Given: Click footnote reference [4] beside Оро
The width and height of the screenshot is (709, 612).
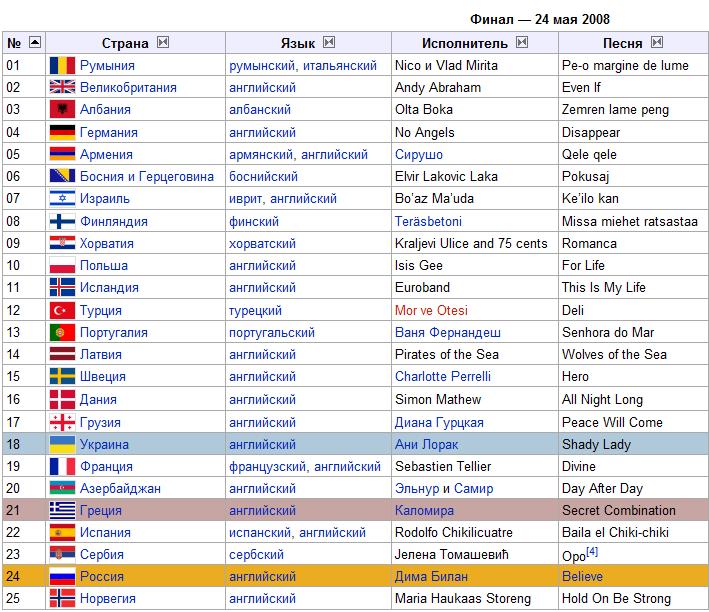Looking at the screenshot, I should point(592,551).
